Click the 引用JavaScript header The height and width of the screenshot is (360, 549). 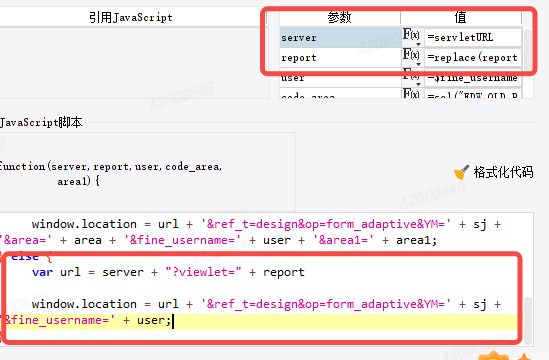[x=131, y=17]
